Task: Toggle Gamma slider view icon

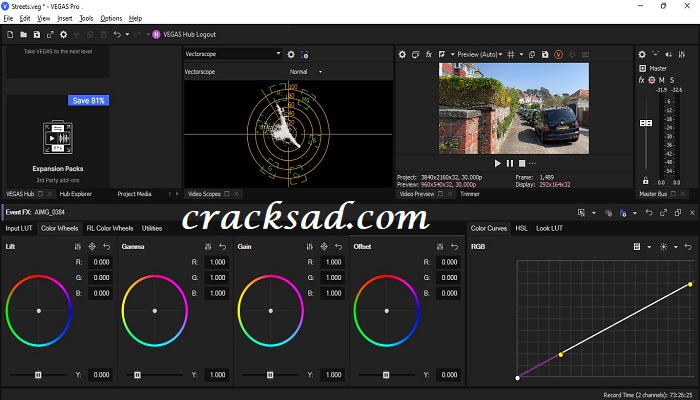Action: [x=208, y=246]
